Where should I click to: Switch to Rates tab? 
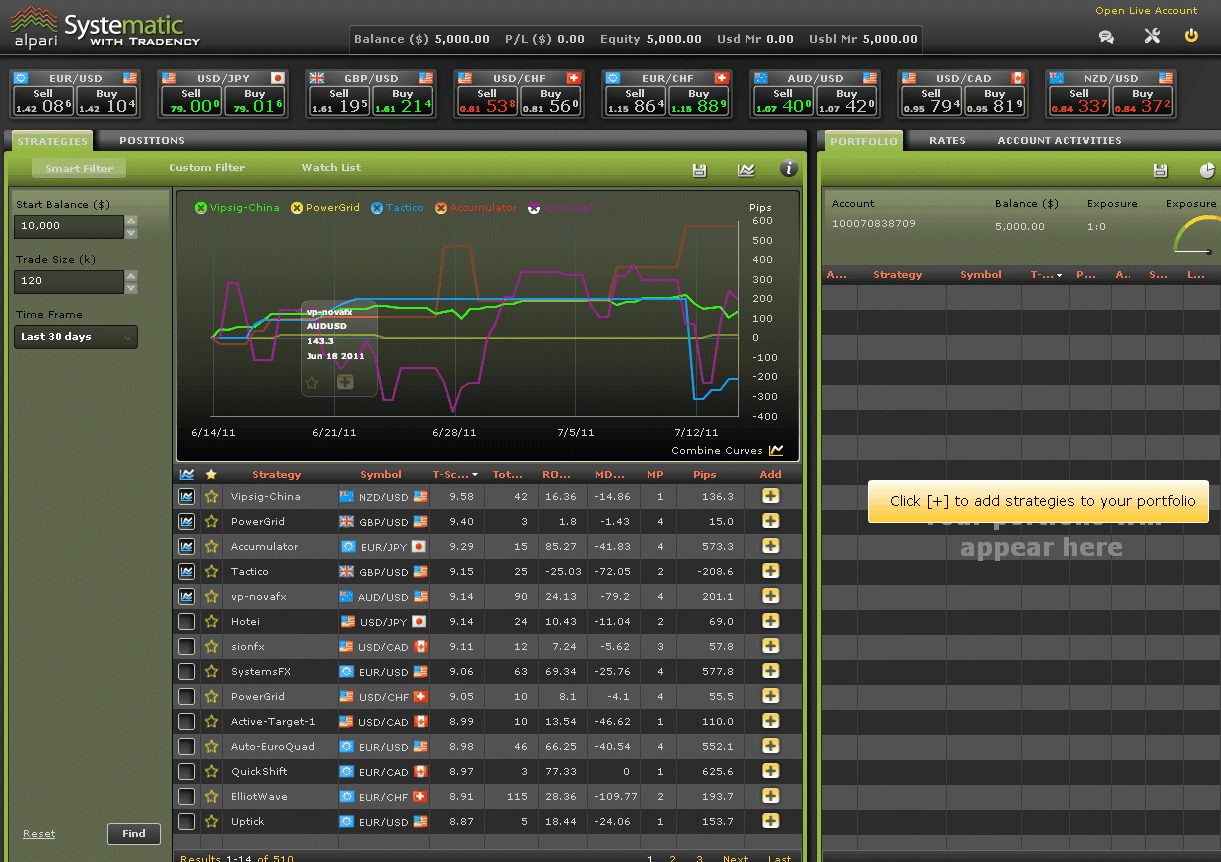(x=947, y=141)
